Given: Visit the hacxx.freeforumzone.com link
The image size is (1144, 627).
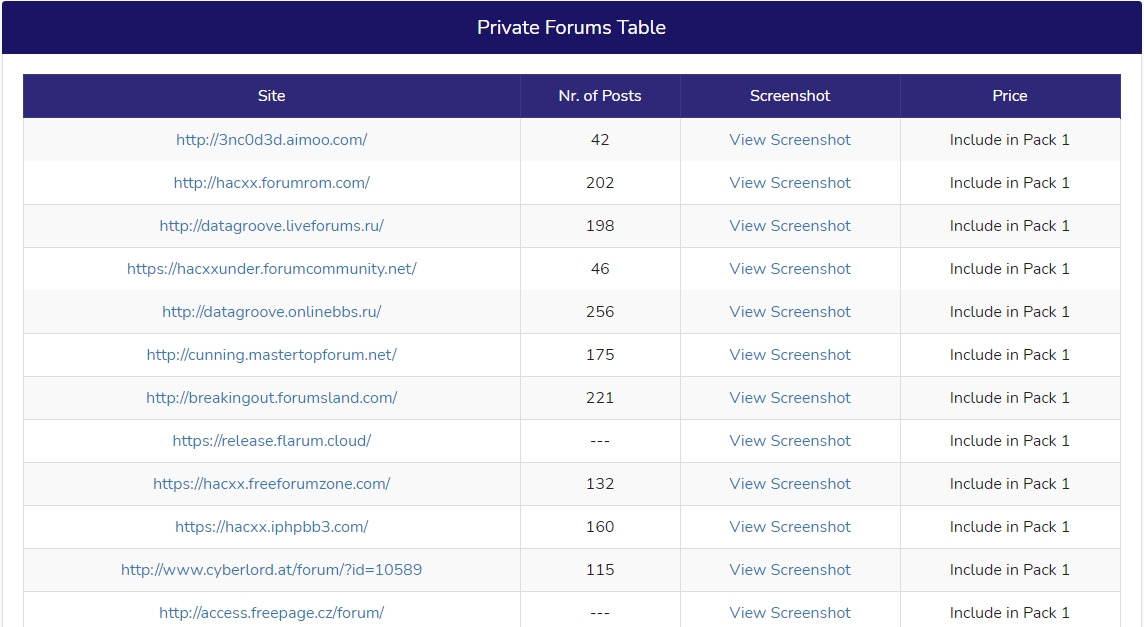Looking at the screenshot, I should point(271,484).
